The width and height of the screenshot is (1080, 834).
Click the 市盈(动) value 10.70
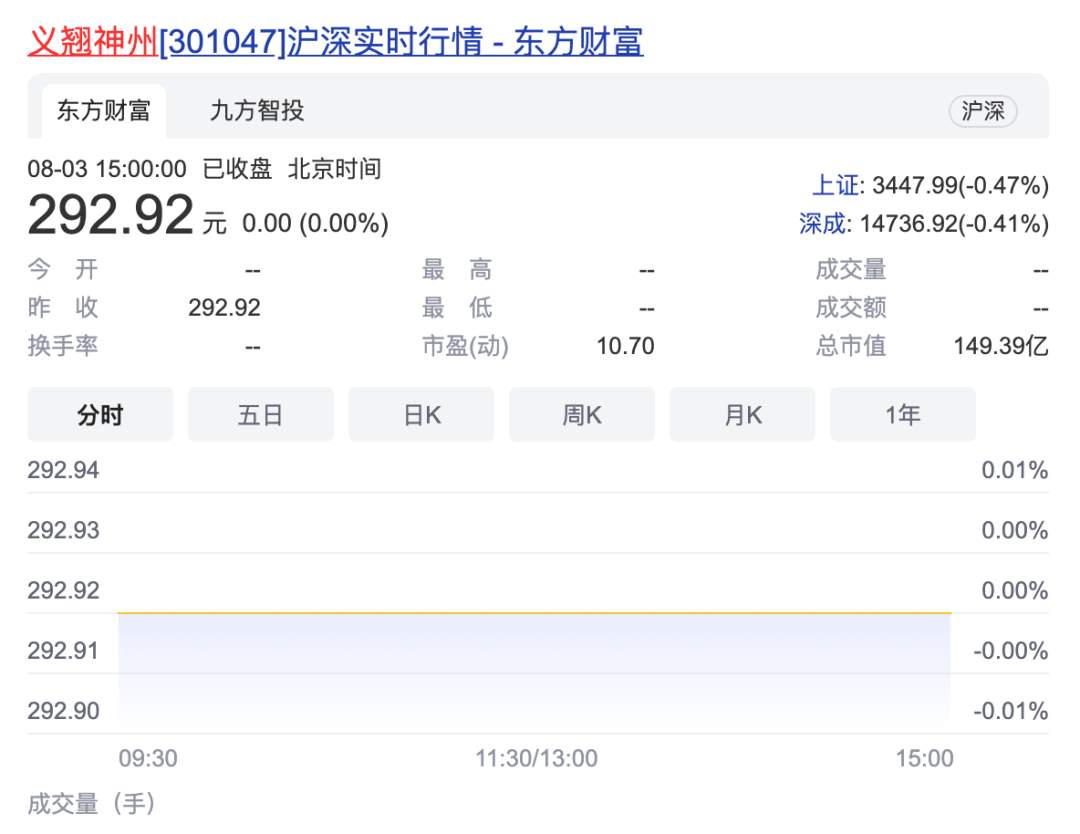[625, 347]
